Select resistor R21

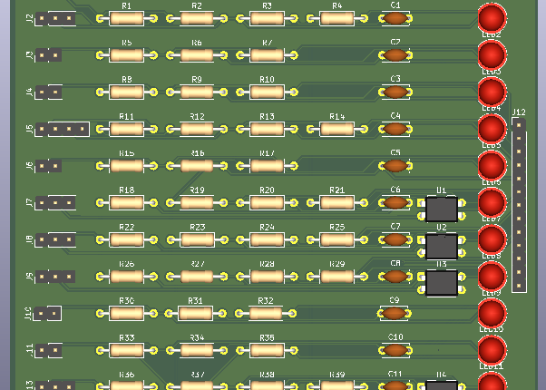point(337,203)
